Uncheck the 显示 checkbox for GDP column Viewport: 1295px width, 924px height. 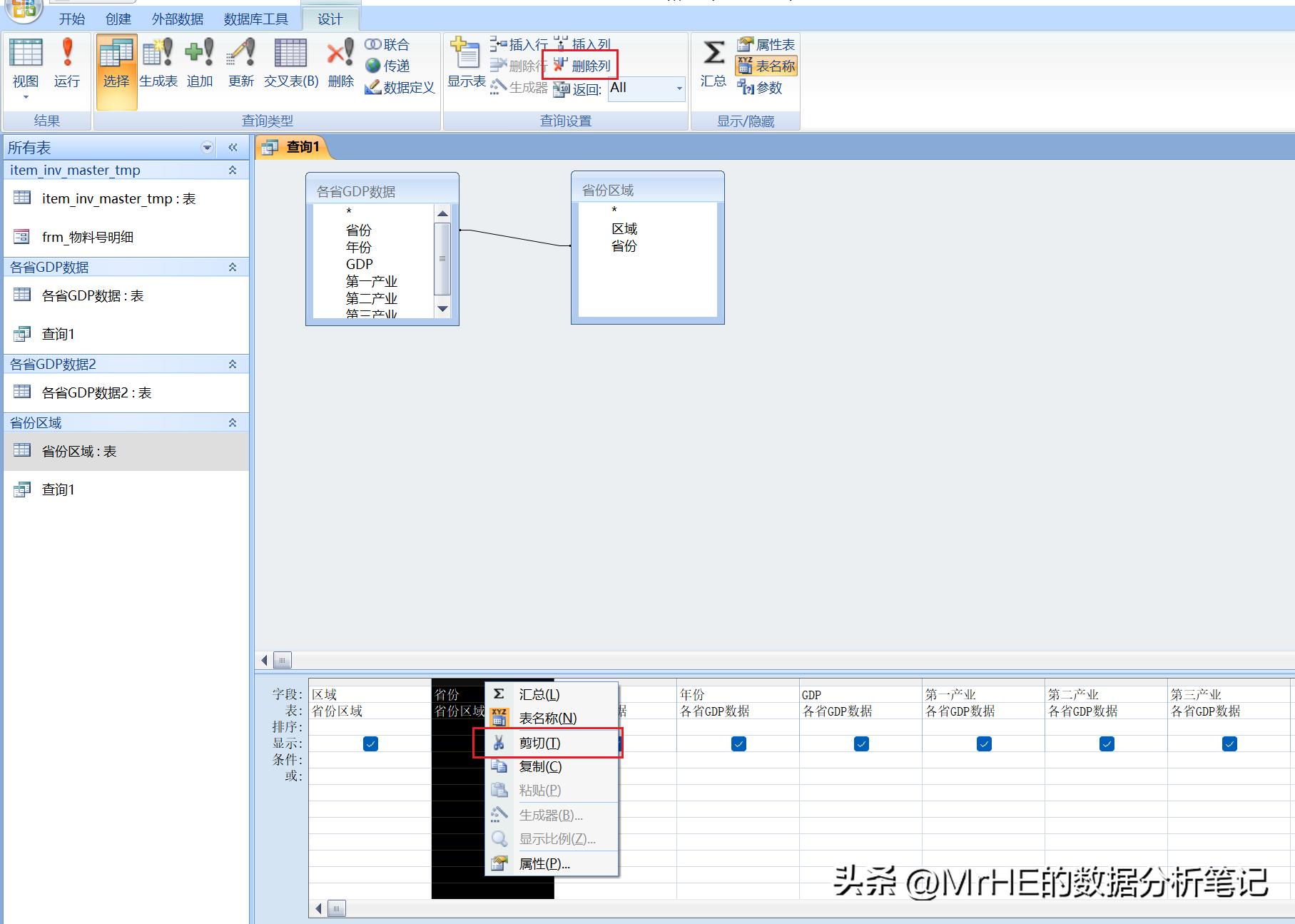860,743
